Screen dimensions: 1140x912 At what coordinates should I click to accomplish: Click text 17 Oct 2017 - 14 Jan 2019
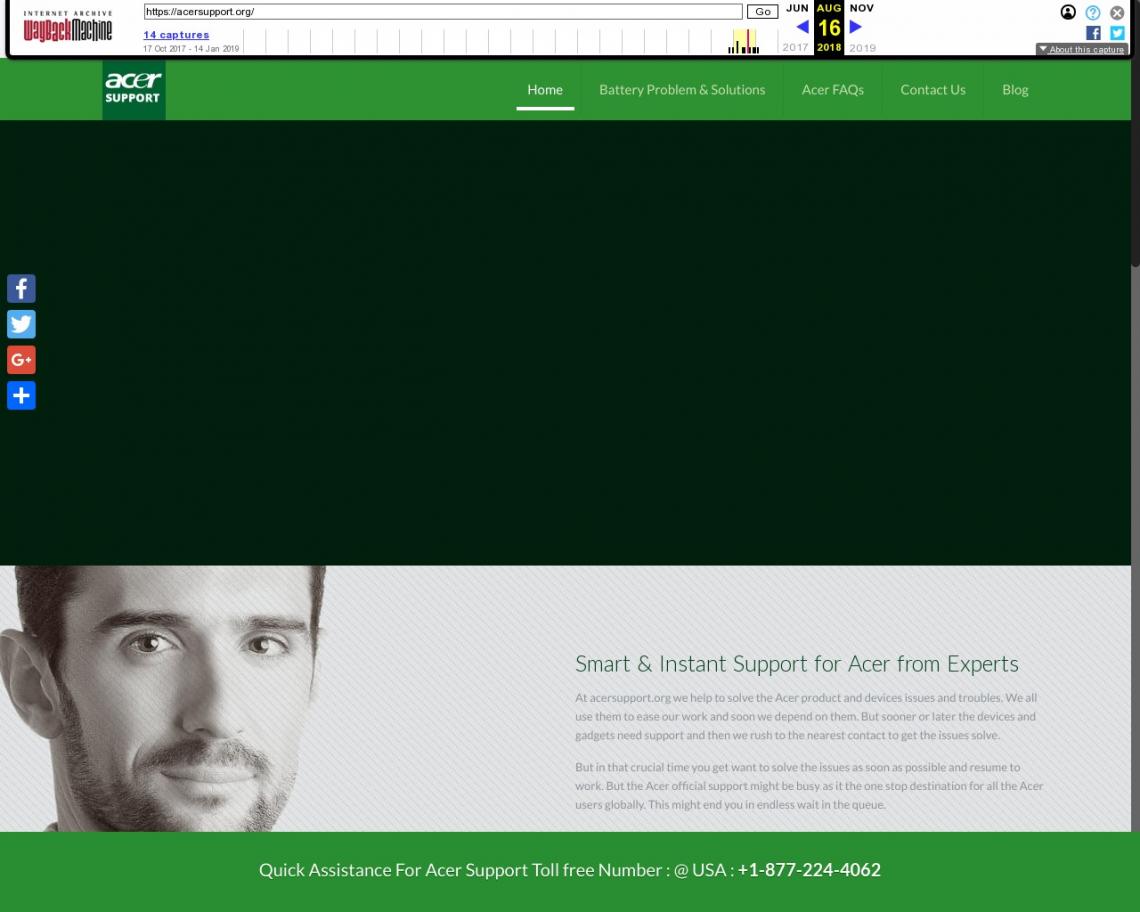pos(191,49)
